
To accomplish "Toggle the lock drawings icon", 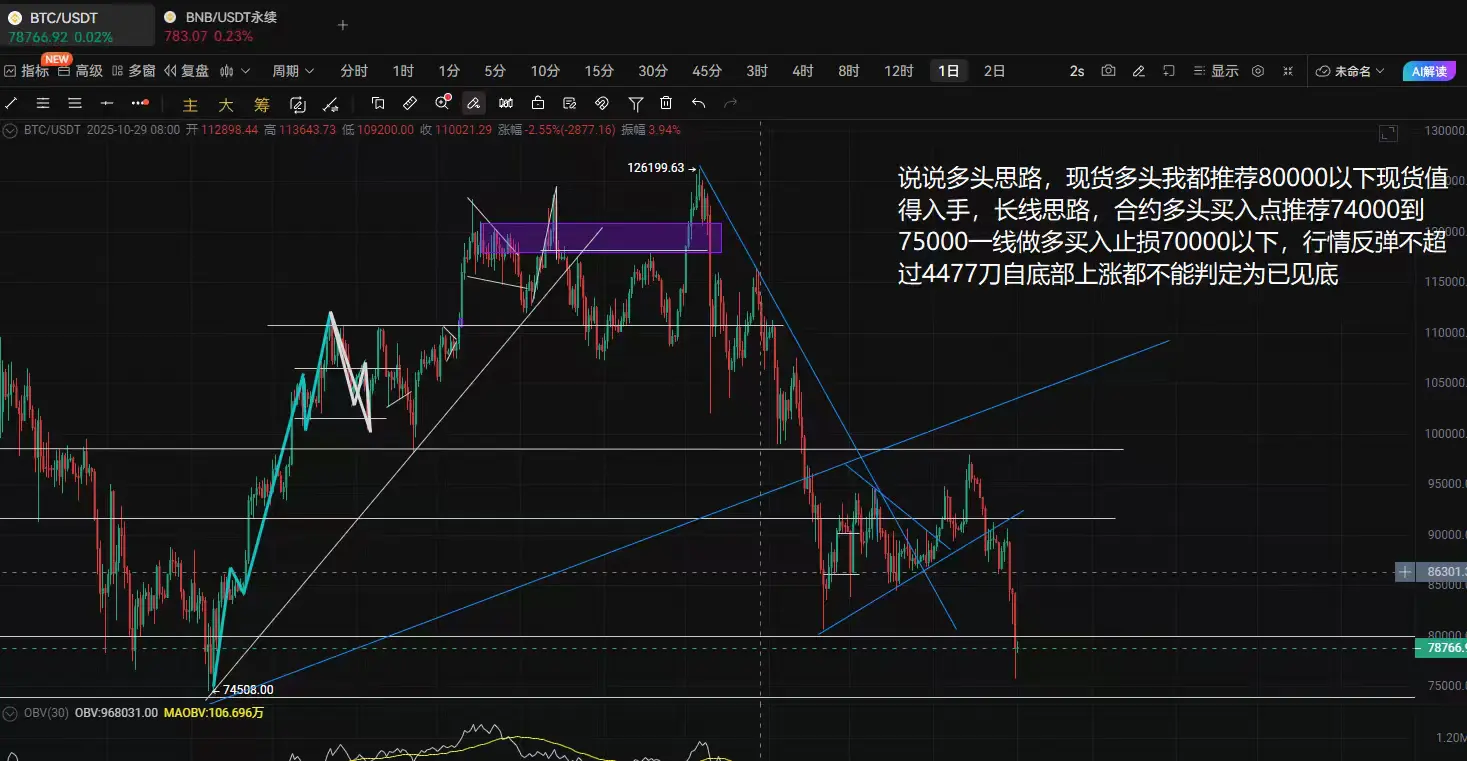I will 538,103.
